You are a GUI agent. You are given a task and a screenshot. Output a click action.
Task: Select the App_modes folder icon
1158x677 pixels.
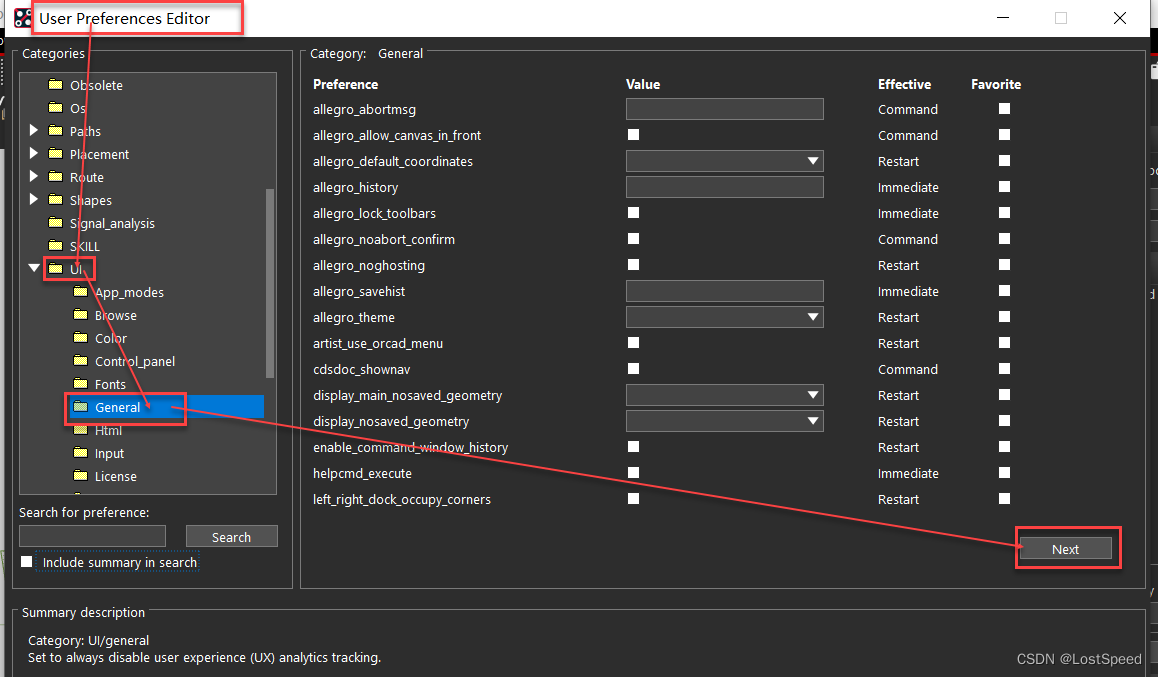(x=80, y=293)
